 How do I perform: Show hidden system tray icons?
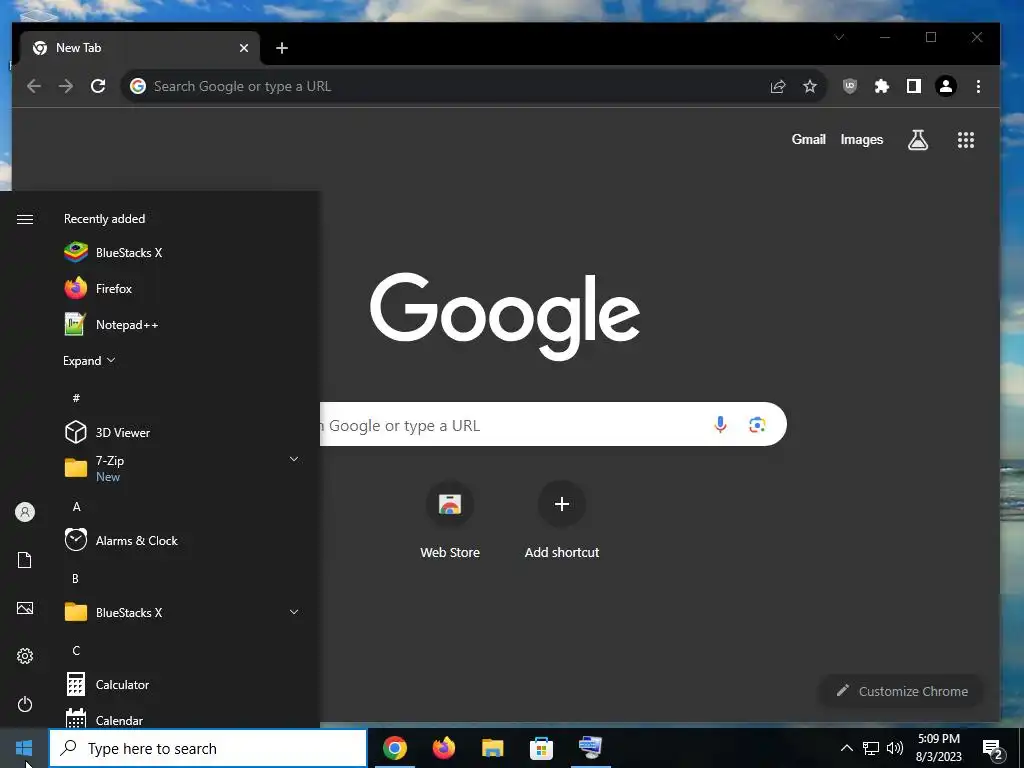(846, 748)
